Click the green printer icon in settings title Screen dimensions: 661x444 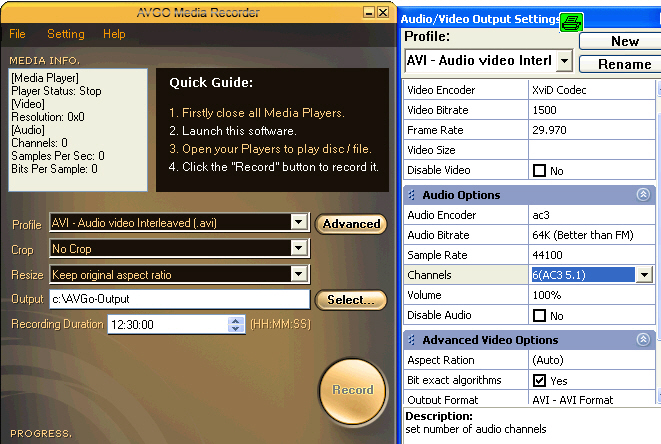(571, 22)
